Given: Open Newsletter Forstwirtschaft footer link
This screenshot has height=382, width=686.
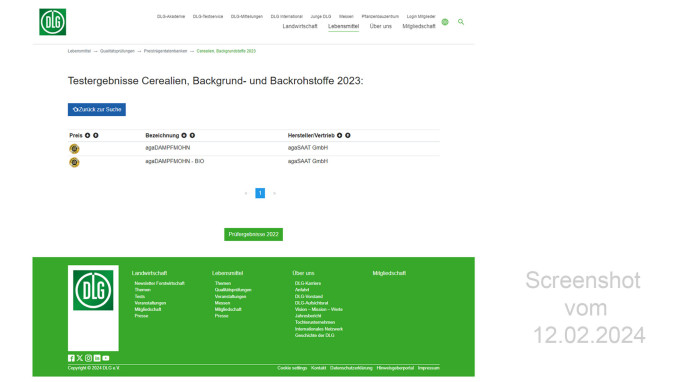Looking at the screenshot, I should click(160, 284).
